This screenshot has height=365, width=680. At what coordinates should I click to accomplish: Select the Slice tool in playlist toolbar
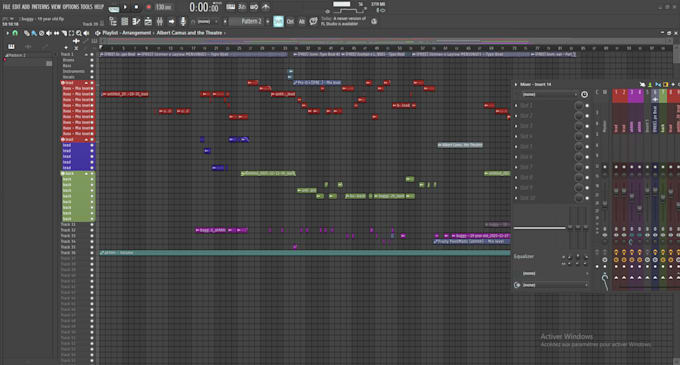pos(64,33)
